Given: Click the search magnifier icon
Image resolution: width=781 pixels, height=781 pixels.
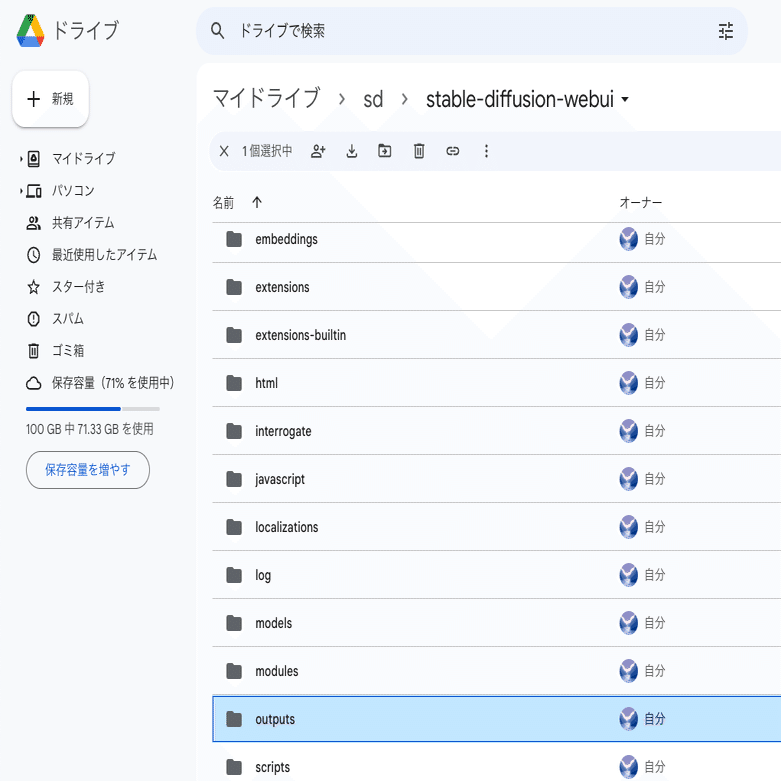Looking at the screenshot, I should point(217,31).
